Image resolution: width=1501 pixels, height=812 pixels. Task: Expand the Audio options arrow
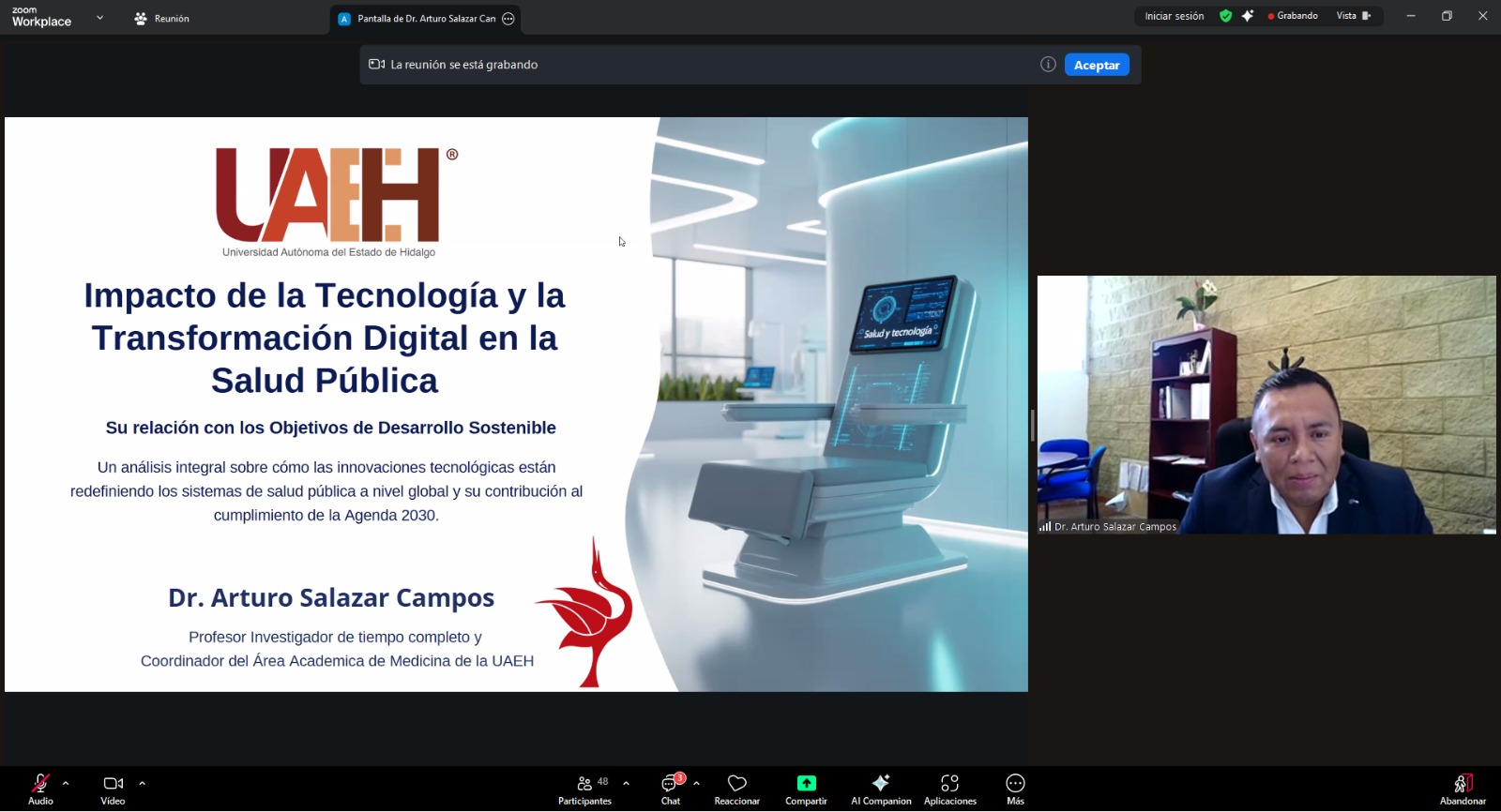point(66,783)
